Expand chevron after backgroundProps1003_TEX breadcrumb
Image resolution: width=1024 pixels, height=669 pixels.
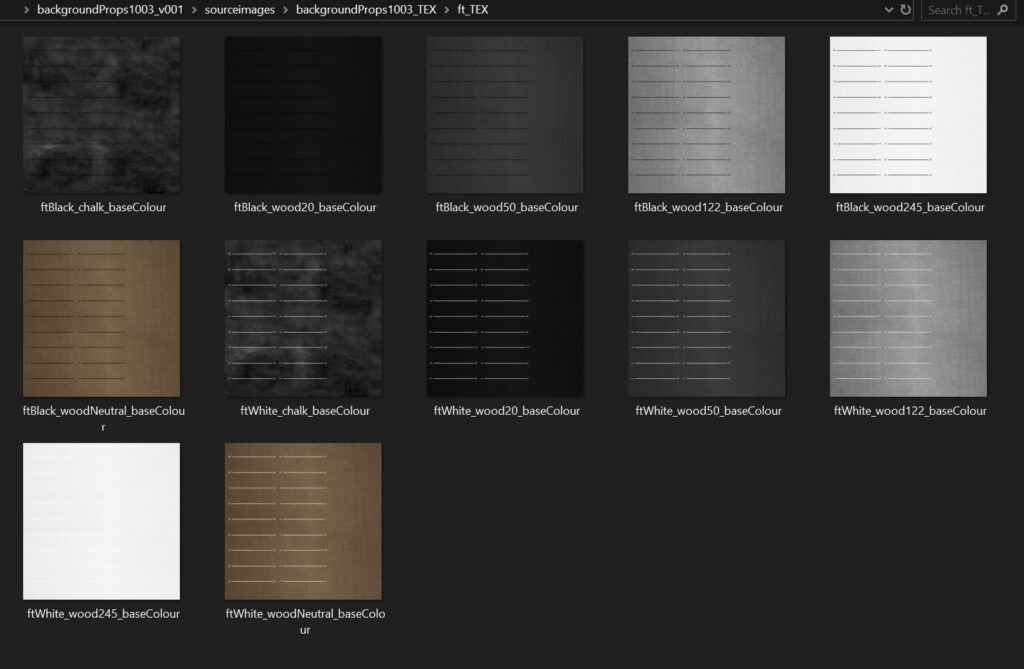coord(446,10)
